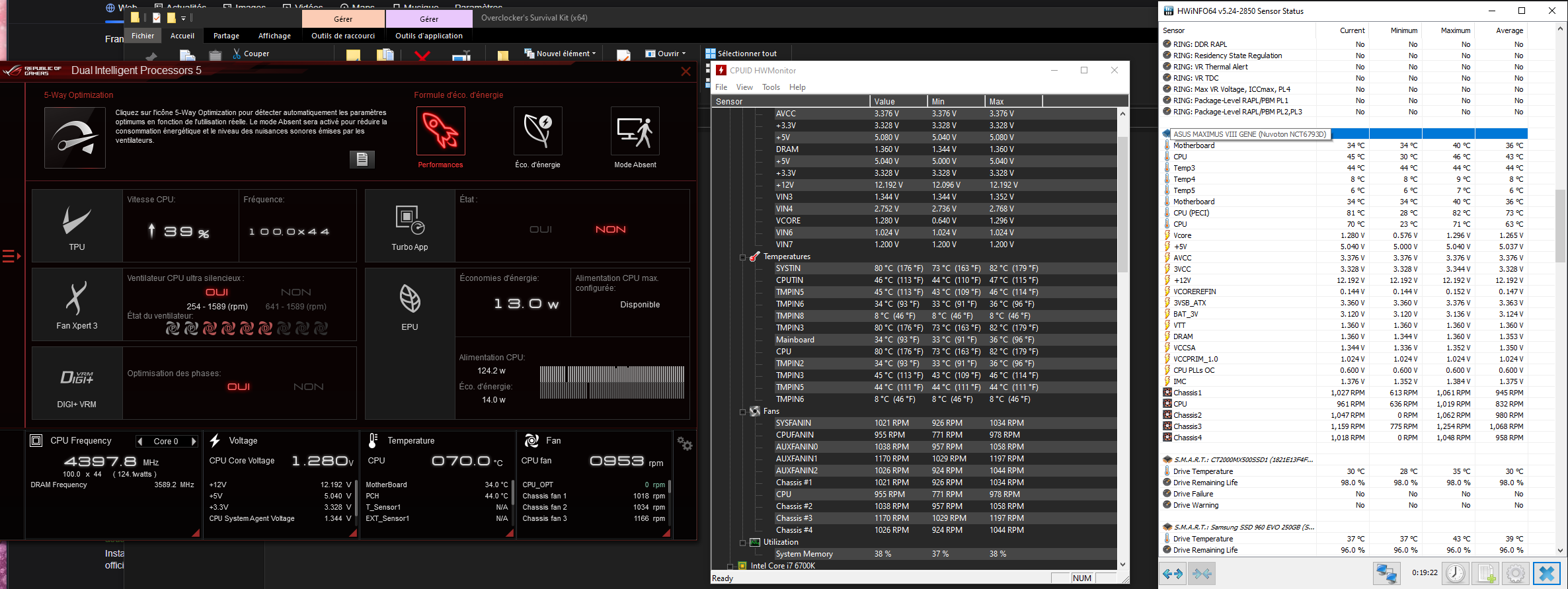Click Sensor column header in HWiNFO
The width and height of the screenshot is (1568, 589).
pos(1237,30)
